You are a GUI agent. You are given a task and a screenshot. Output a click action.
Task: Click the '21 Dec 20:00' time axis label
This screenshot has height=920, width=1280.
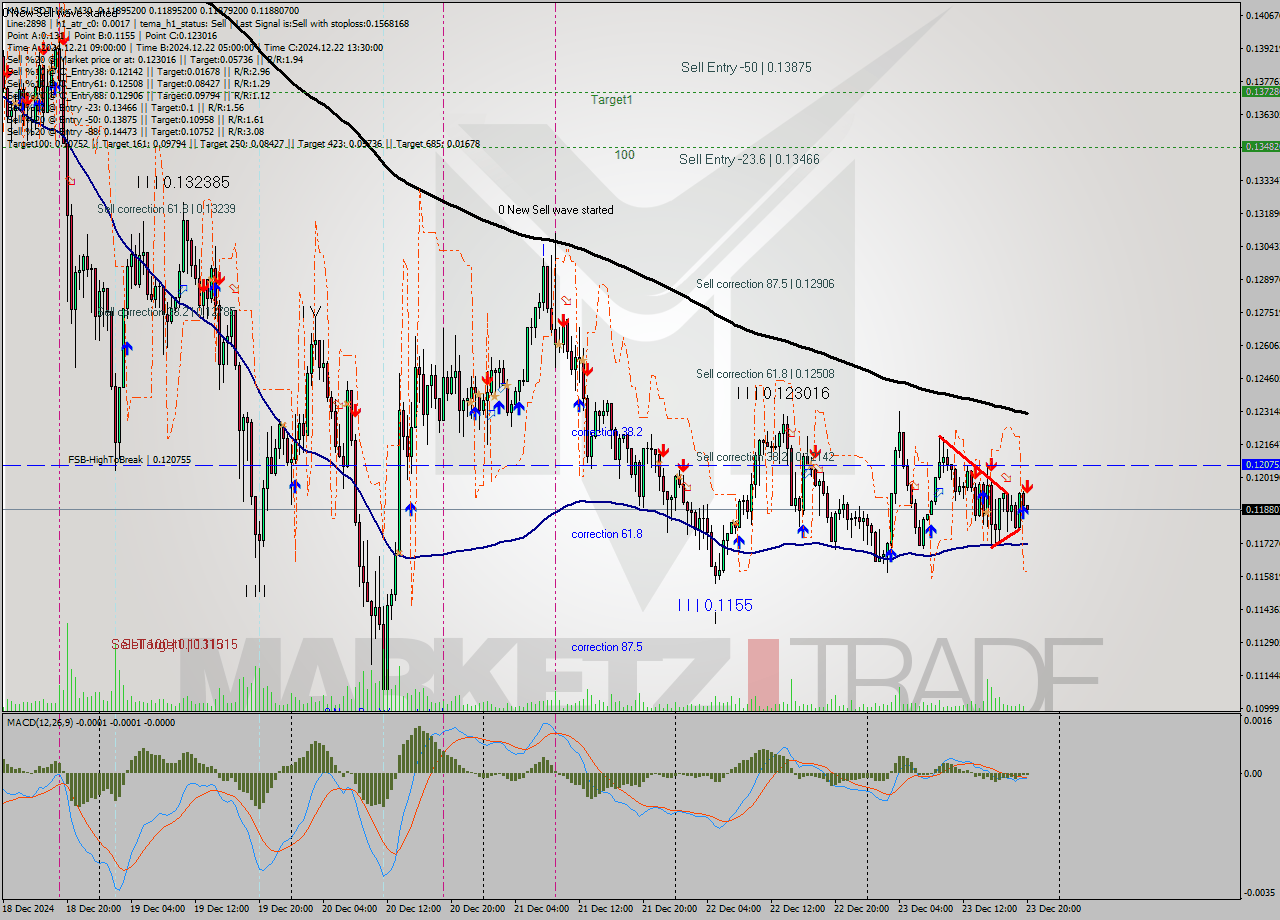click(x=671, y=908)
